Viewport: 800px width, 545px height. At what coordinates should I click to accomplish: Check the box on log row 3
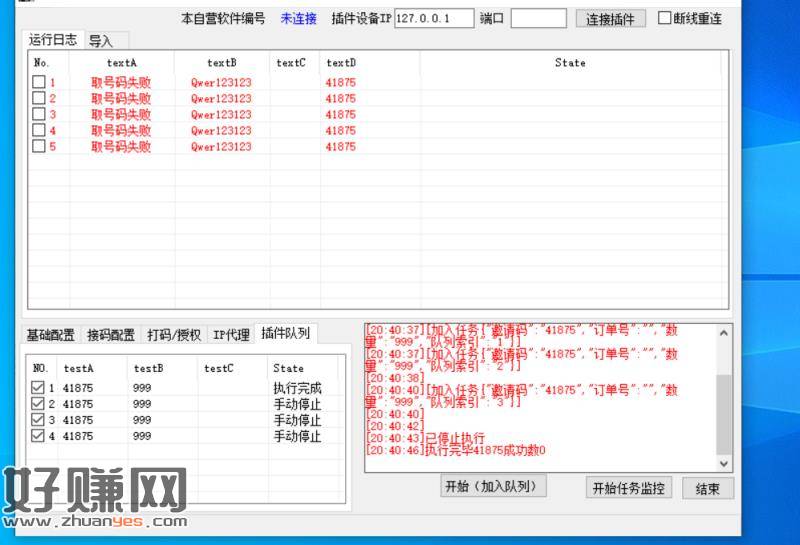click(x=39, y=115)
